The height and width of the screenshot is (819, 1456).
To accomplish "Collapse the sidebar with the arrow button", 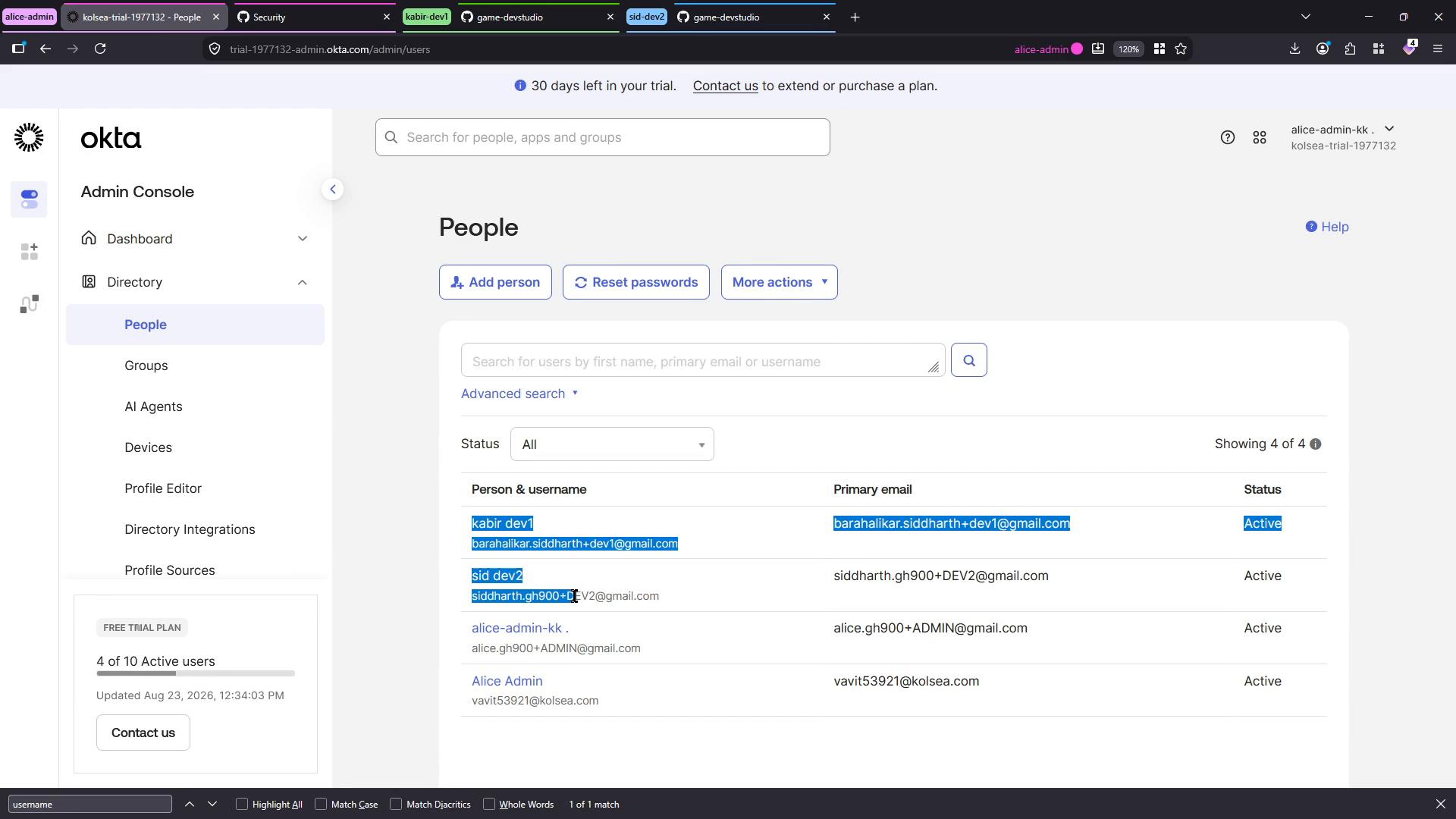I will point(332,190).
